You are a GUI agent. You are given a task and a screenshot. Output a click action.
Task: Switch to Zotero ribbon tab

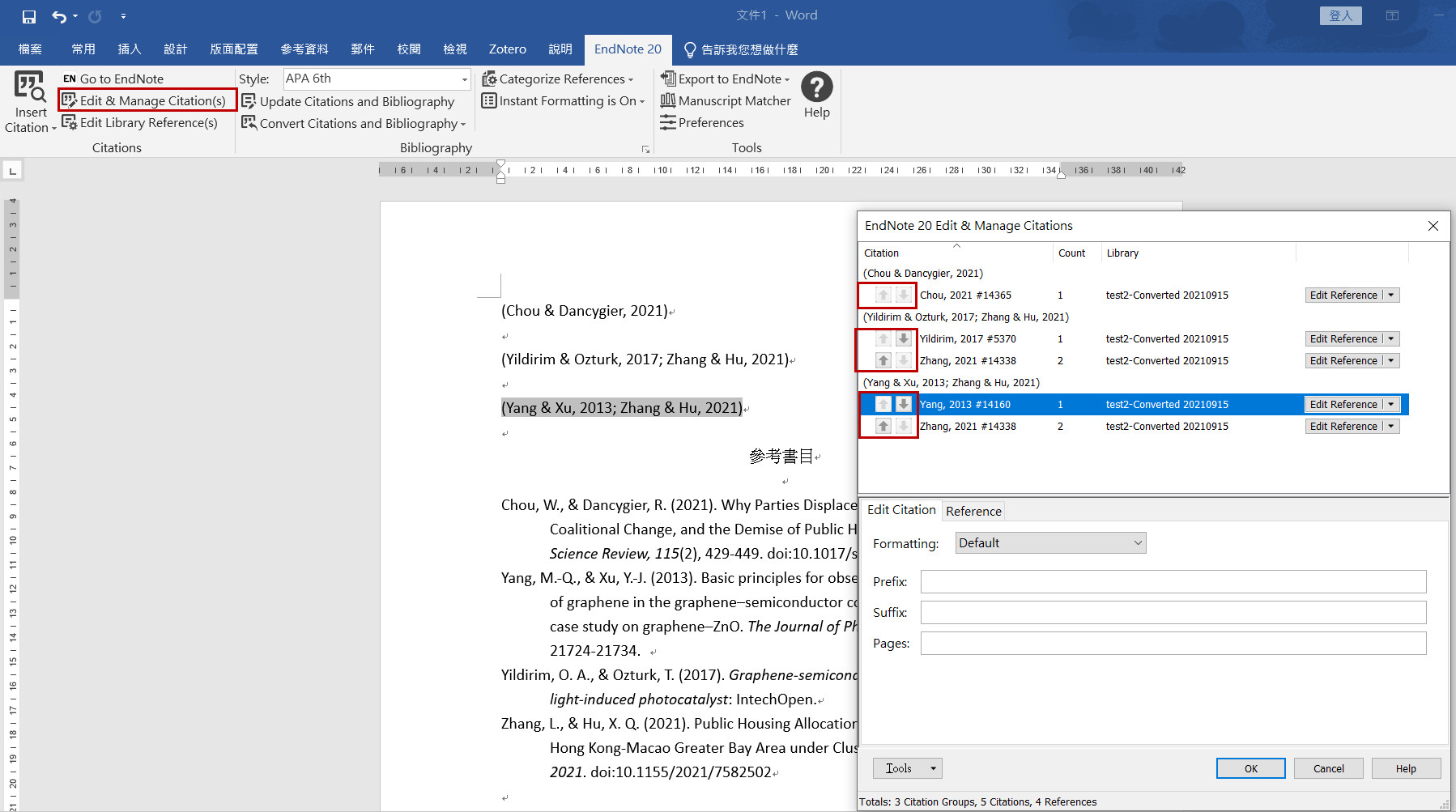[x=508, y=49]
